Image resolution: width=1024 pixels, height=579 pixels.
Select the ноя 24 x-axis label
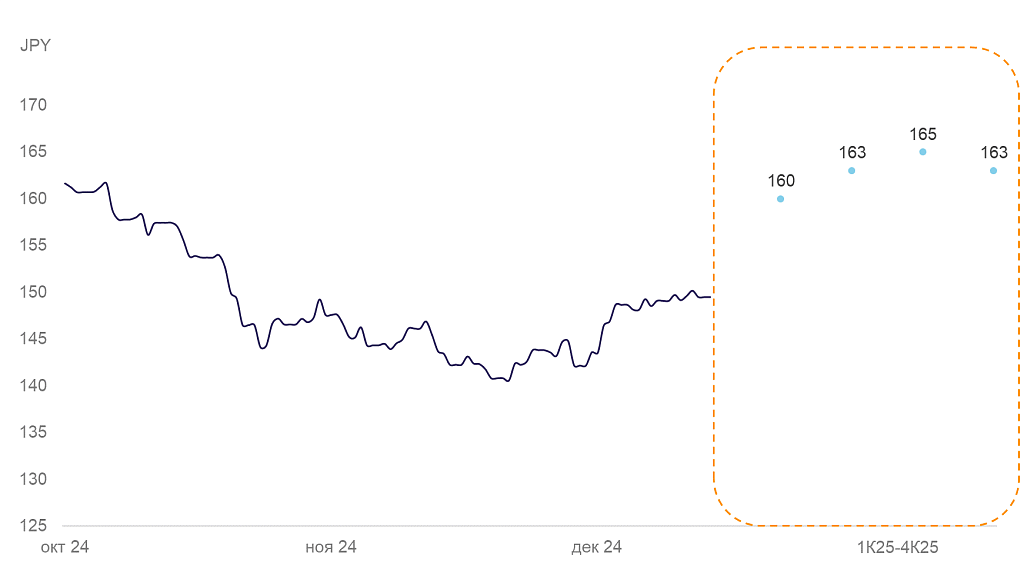pos(331,547)
